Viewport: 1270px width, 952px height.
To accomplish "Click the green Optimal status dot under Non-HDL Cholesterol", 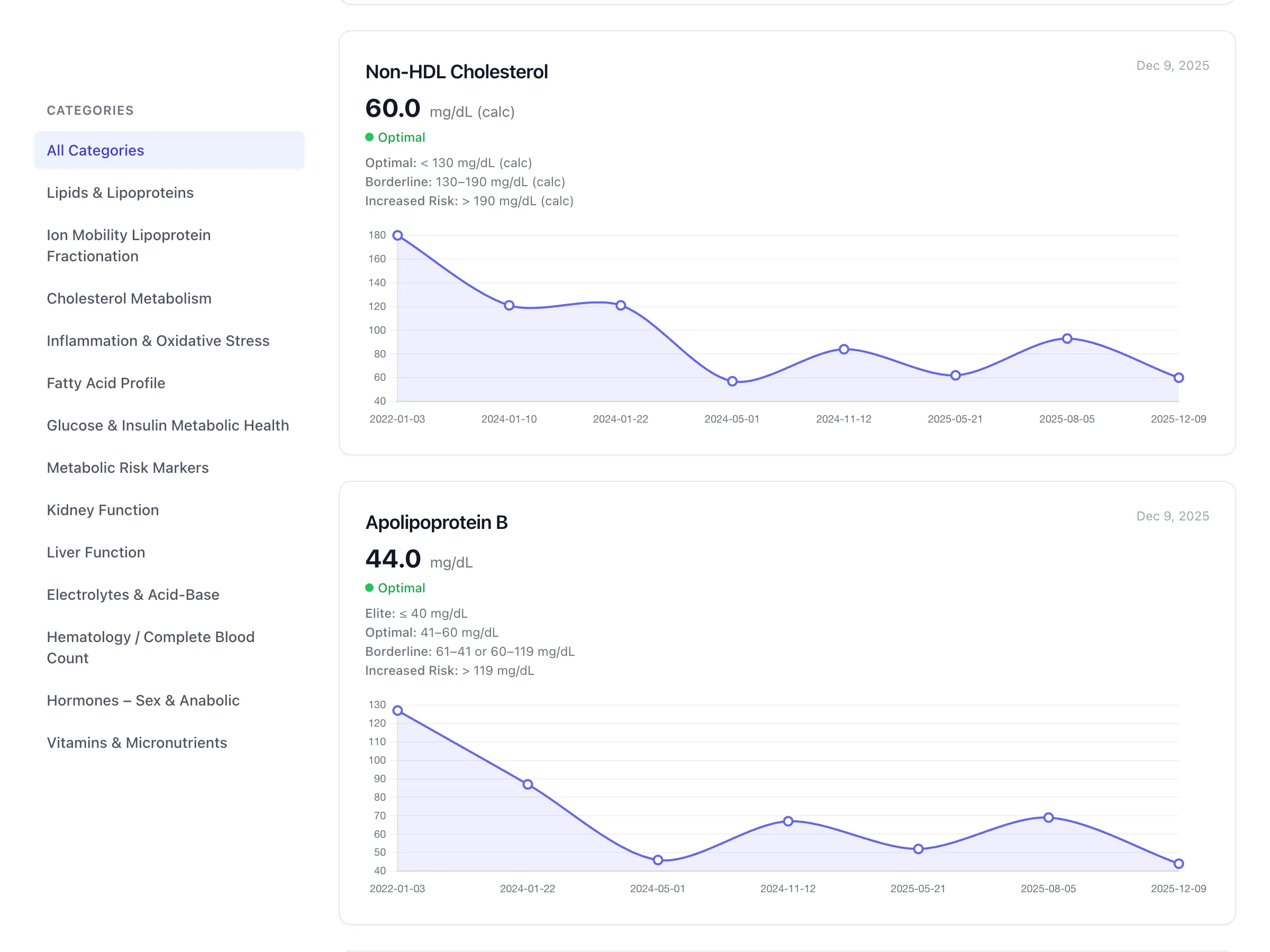I will click(370, 137).
